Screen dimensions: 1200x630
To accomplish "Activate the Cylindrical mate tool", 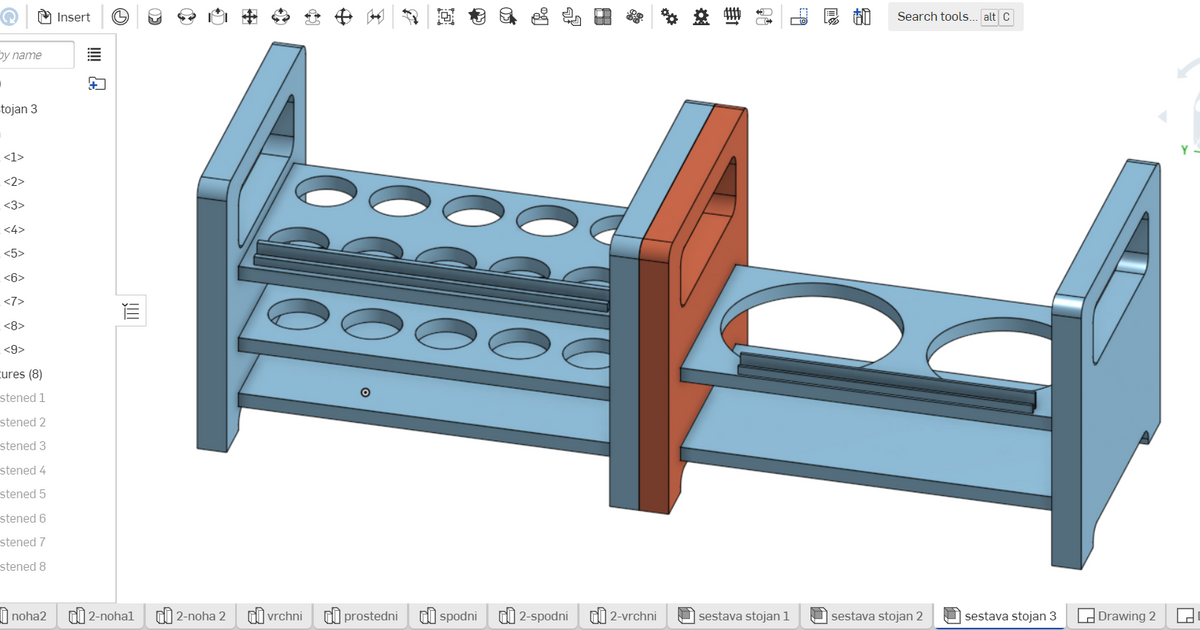I will click(281, 16).
